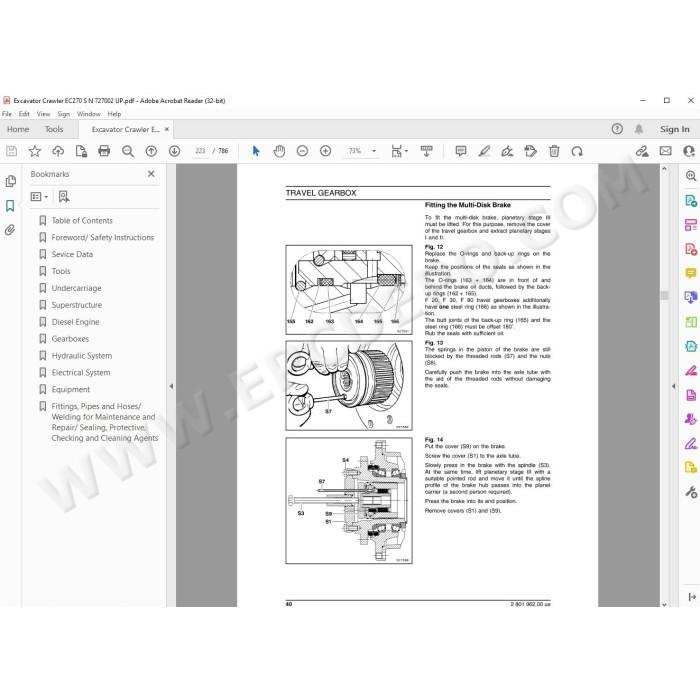This screenshot has width=700, height=700.
Task: Choose the Selection arrow tool
Action: 256,151
